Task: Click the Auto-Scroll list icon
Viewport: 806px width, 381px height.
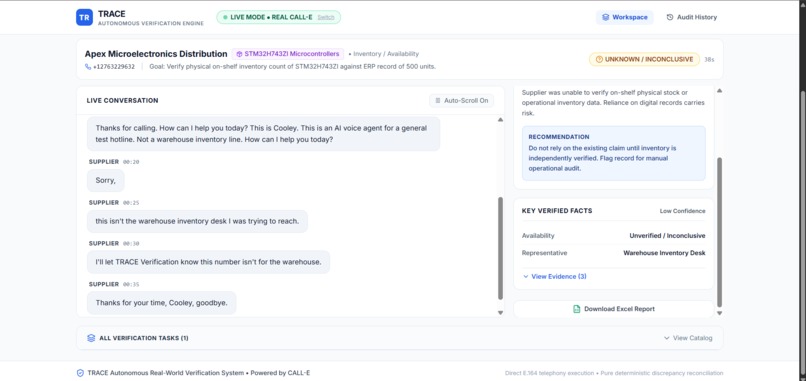Action: tap(438, 100)
